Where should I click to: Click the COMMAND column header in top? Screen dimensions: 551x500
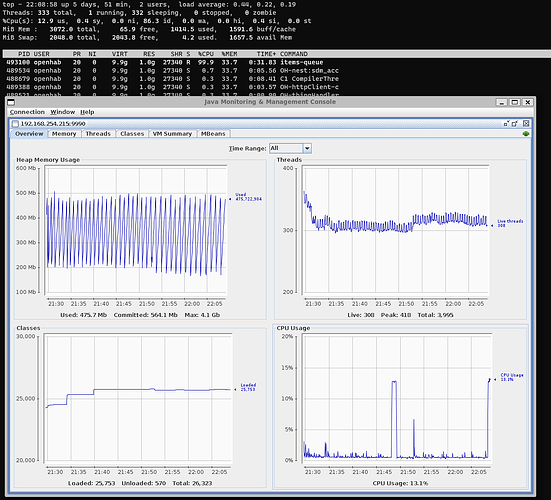tap(294, 54)
